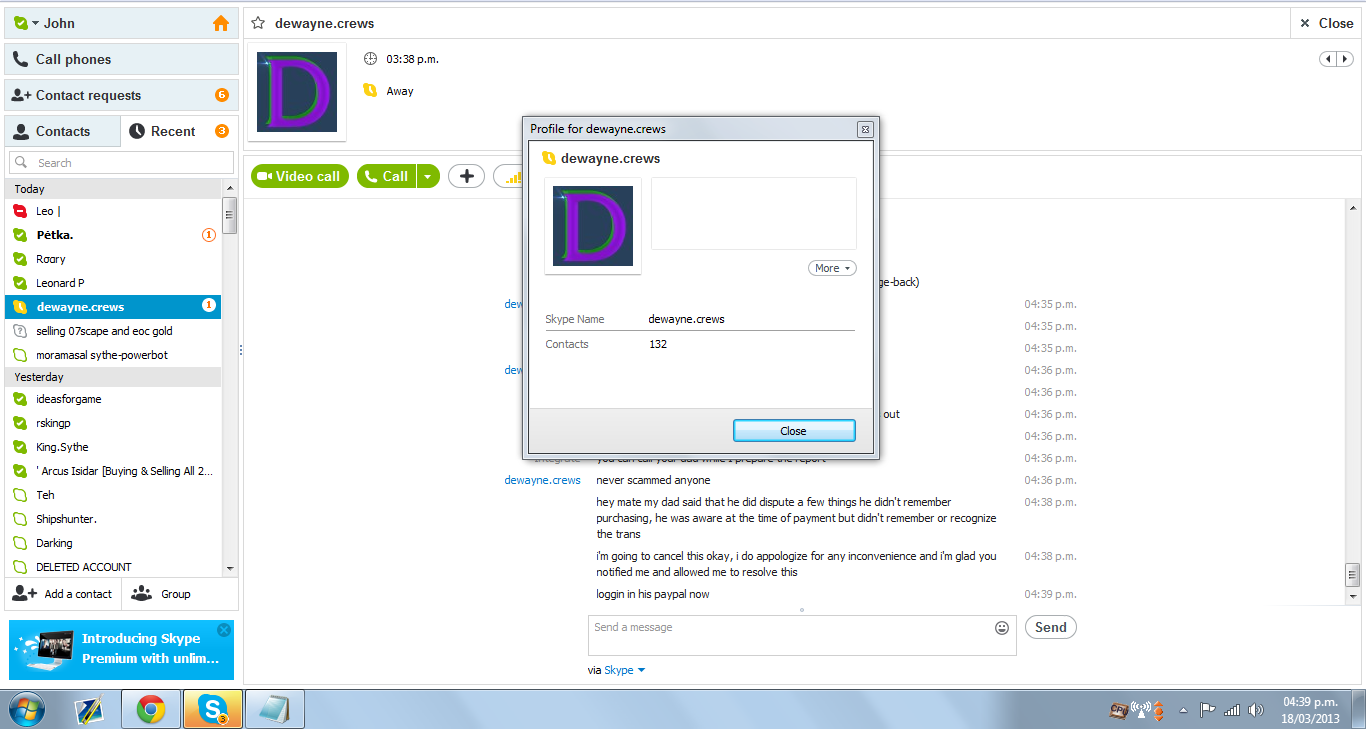This screenshot has width=1366, height=729.
Task: Close the dewayne.crews conversation pane
Action: (1326, 23)
